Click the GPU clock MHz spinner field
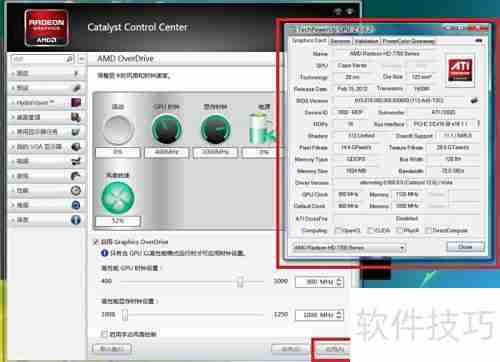 pyautogui.click(x=319, y=282)
